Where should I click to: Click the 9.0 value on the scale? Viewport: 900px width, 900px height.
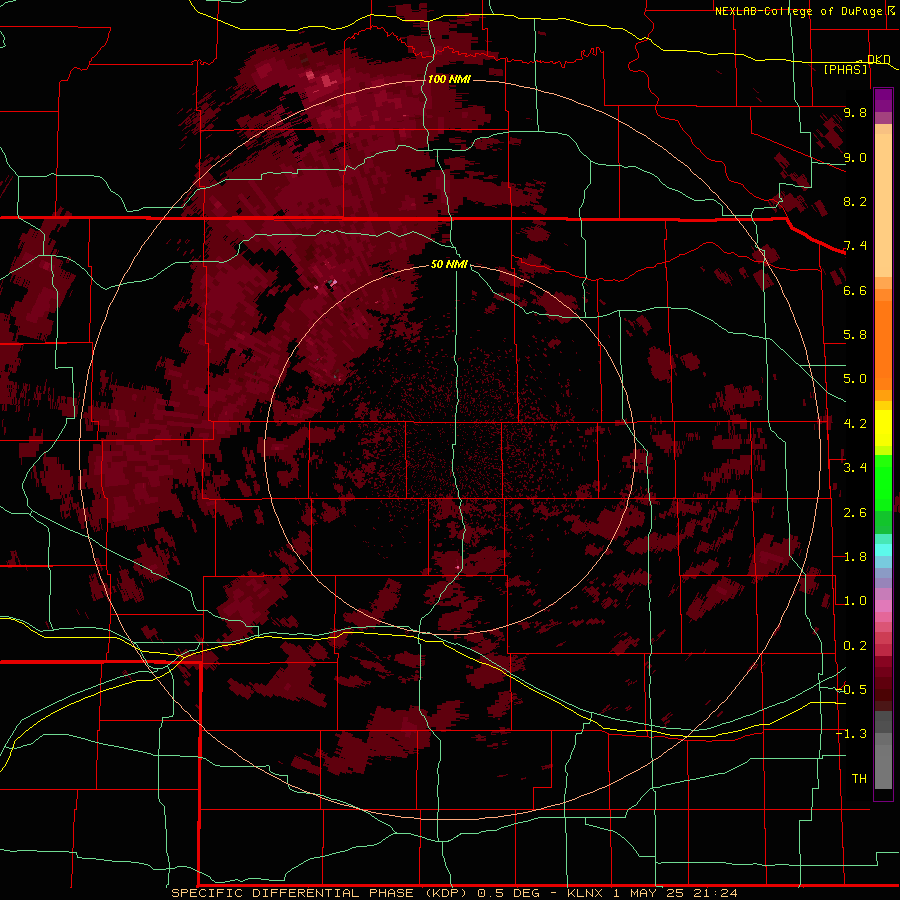855,158
